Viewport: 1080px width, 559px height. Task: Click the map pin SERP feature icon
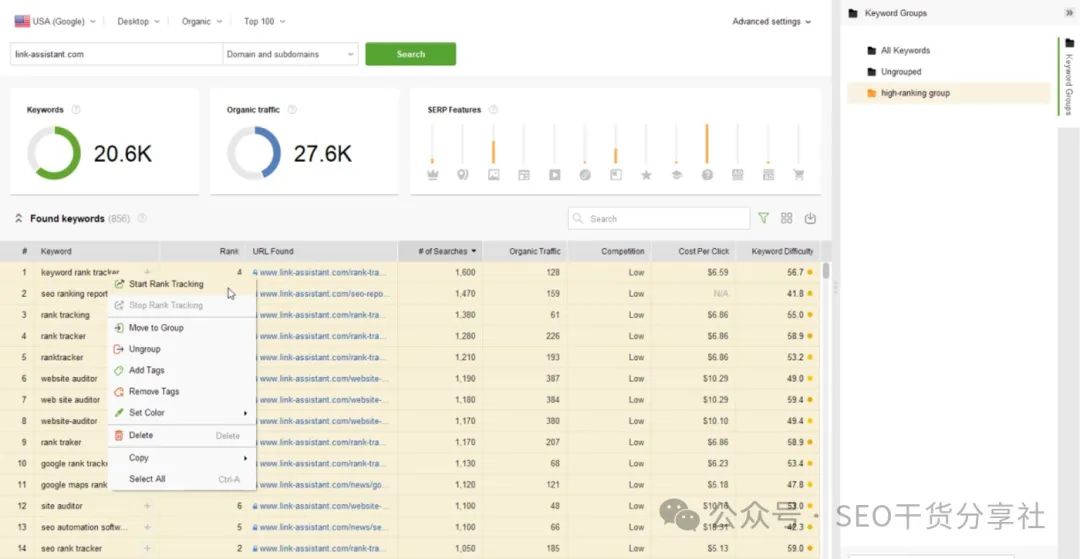[463, 175]
